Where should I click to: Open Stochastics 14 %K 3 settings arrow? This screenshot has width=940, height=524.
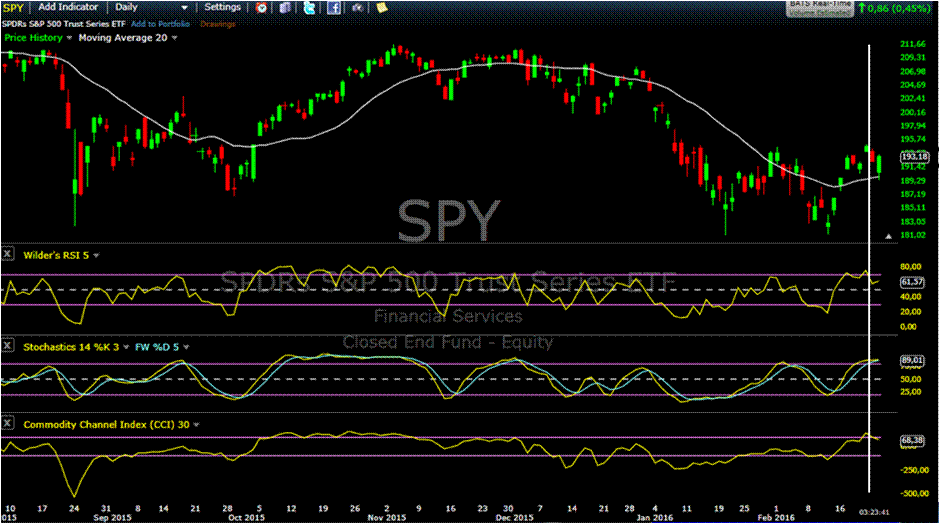[126, 347]
